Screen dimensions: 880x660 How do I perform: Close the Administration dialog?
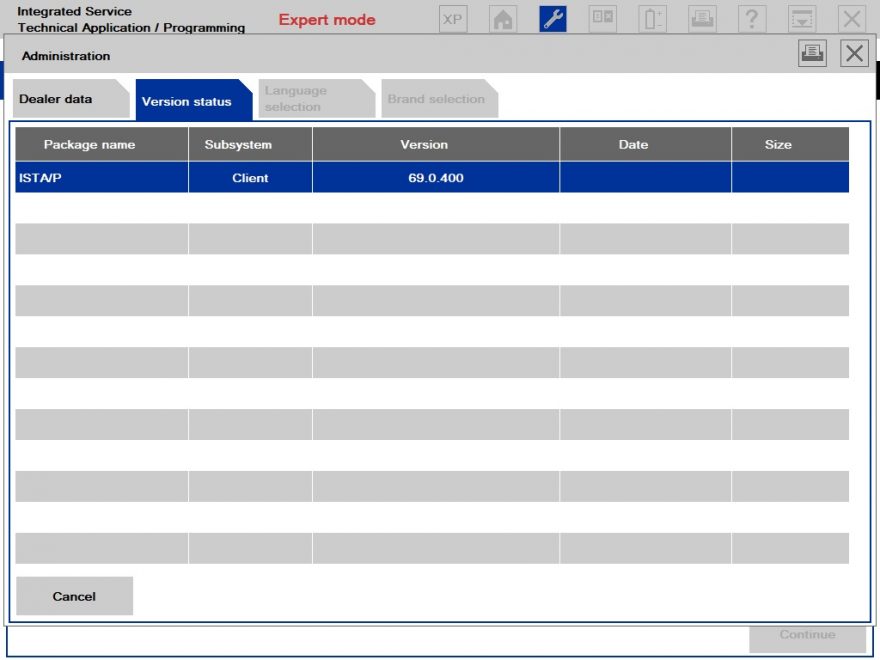[x=853, y=54]
